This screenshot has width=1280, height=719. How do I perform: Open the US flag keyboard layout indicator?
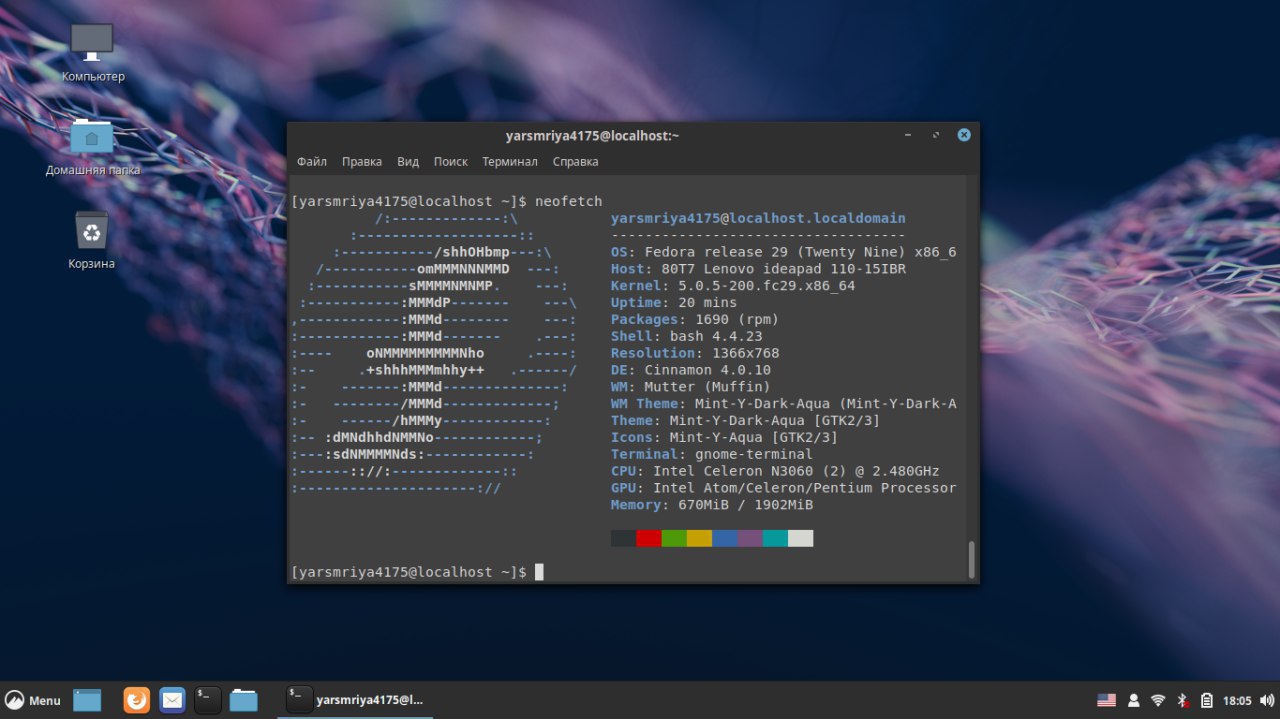(x=1106, y=700)
